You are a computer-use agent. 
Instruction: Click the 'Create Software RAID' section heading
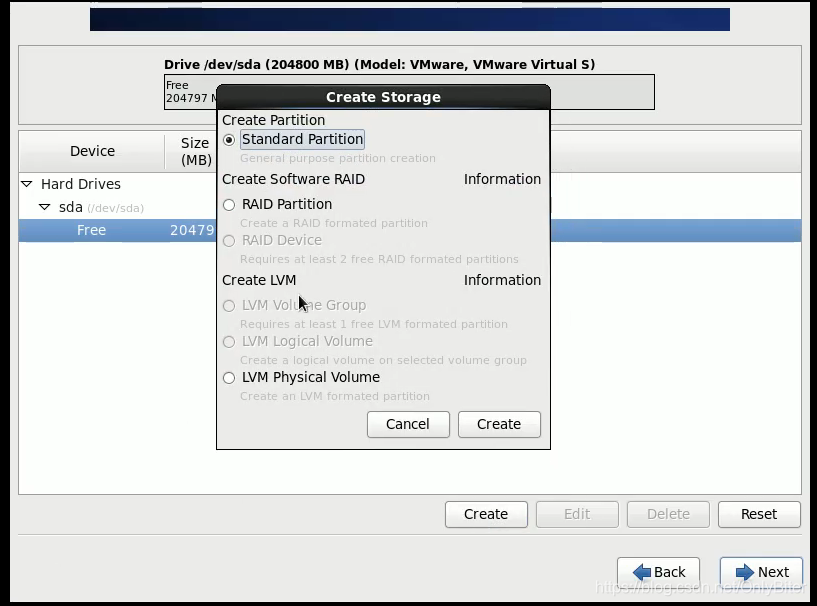coord(293,179)
